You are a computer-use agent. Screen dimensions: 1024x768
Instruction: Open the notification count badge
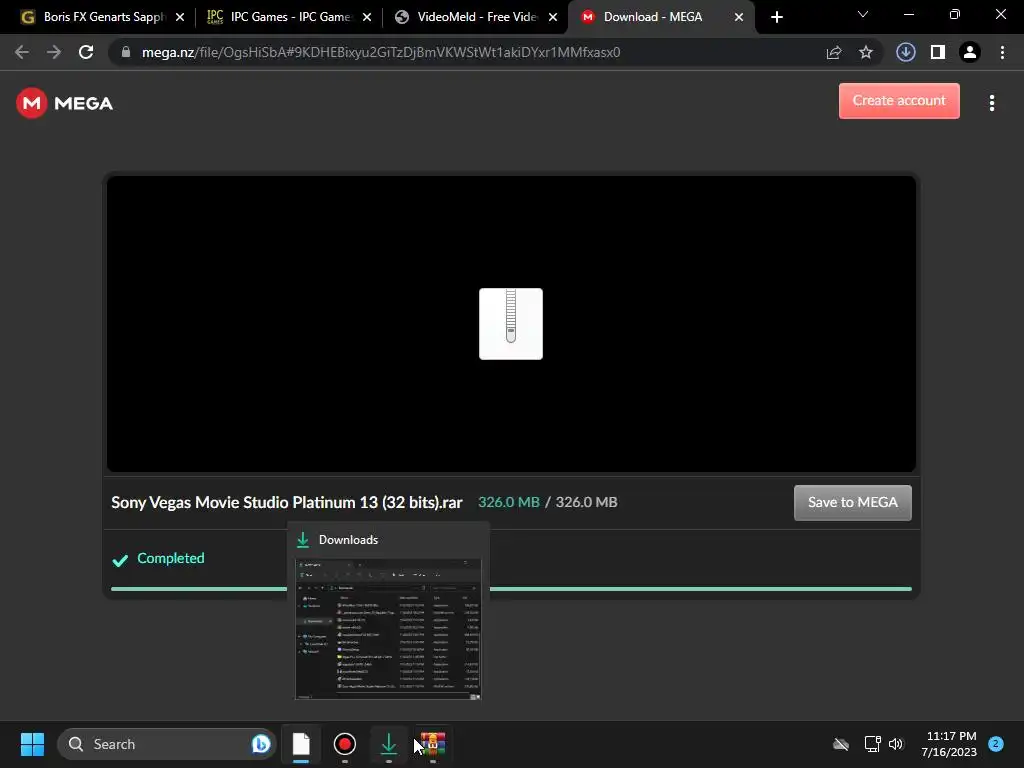(996, 744)
